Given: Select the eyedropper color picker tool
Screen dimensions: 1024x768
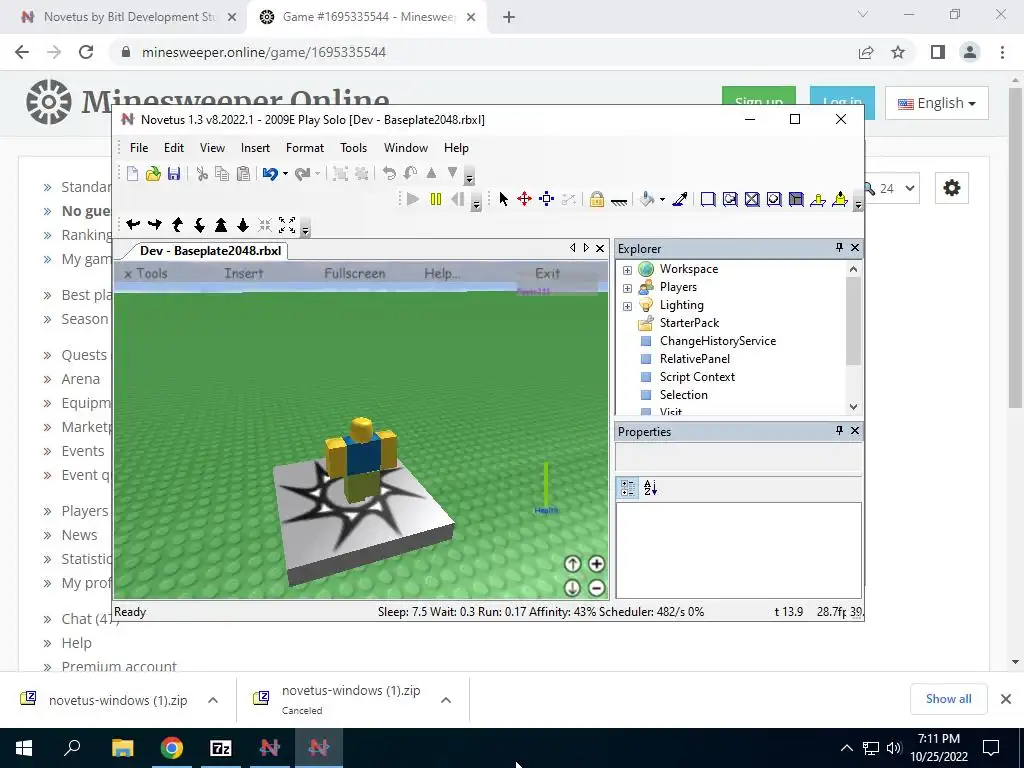Looking at the screenshot, I should 679,199.
